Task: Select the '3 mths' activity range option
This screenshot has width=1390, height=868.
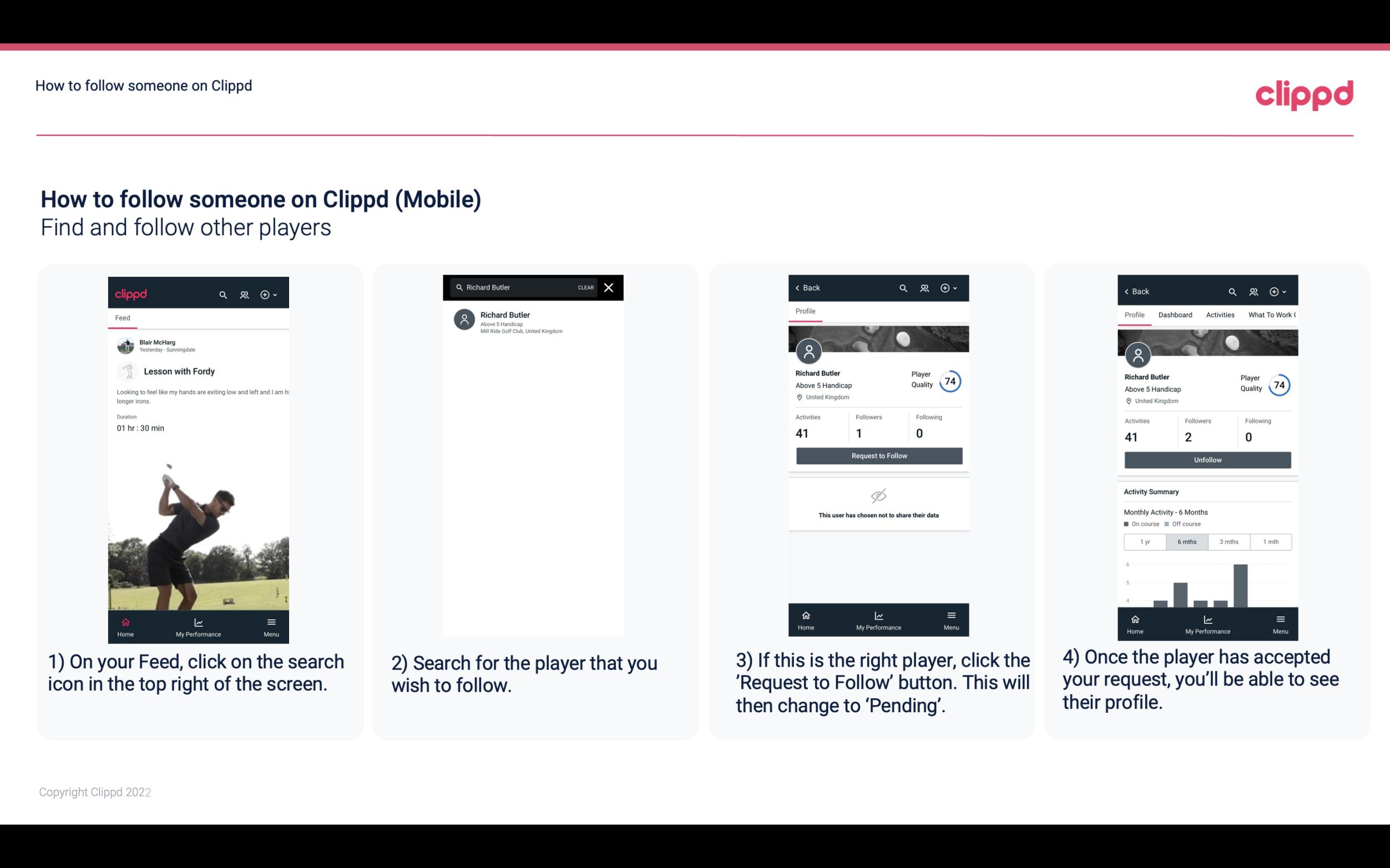Action: pos(1228,541)
